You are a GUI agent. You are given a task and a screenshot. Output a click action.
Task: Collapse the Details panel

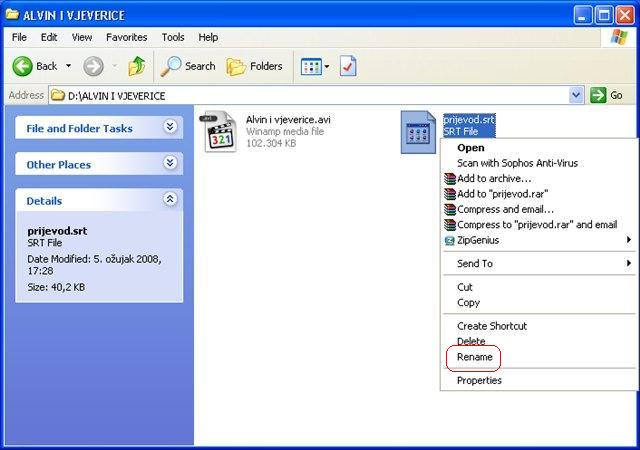click(170, 200)
